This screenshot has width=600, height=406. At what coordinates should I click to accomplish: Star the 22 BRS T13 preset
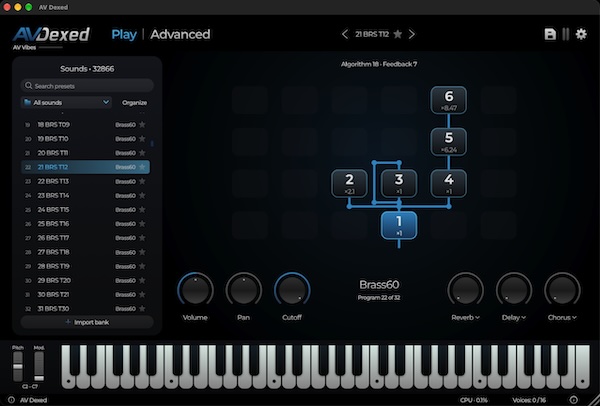tap(142, 181)
